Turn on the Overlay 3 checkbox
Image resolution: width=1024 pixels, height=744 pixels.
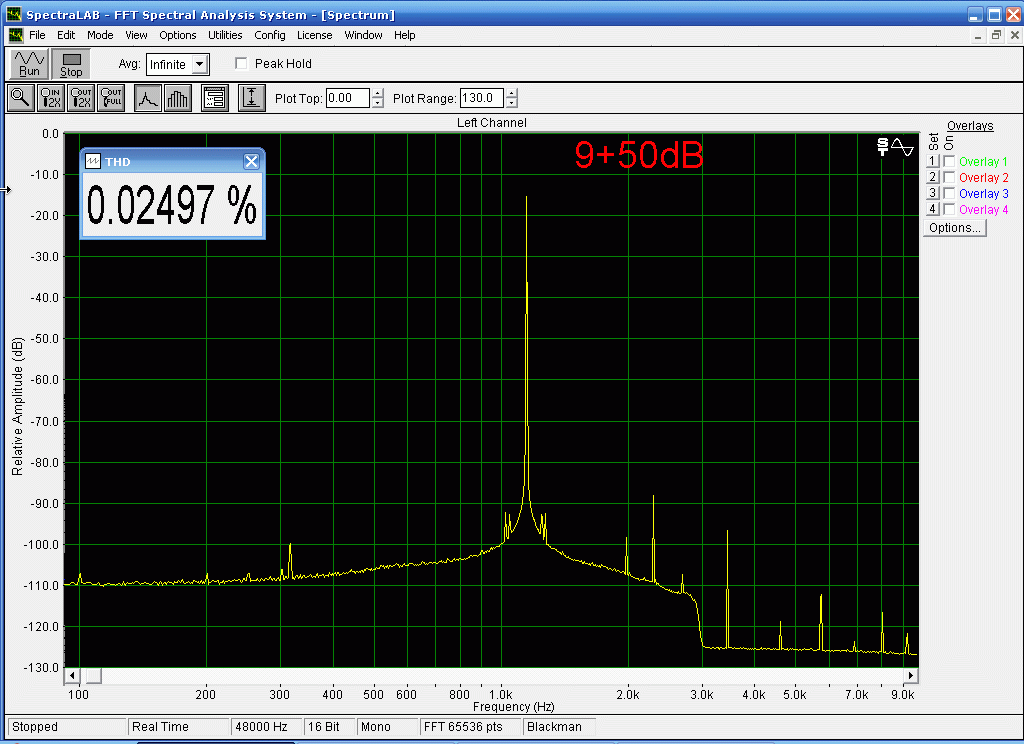point(949,193)
